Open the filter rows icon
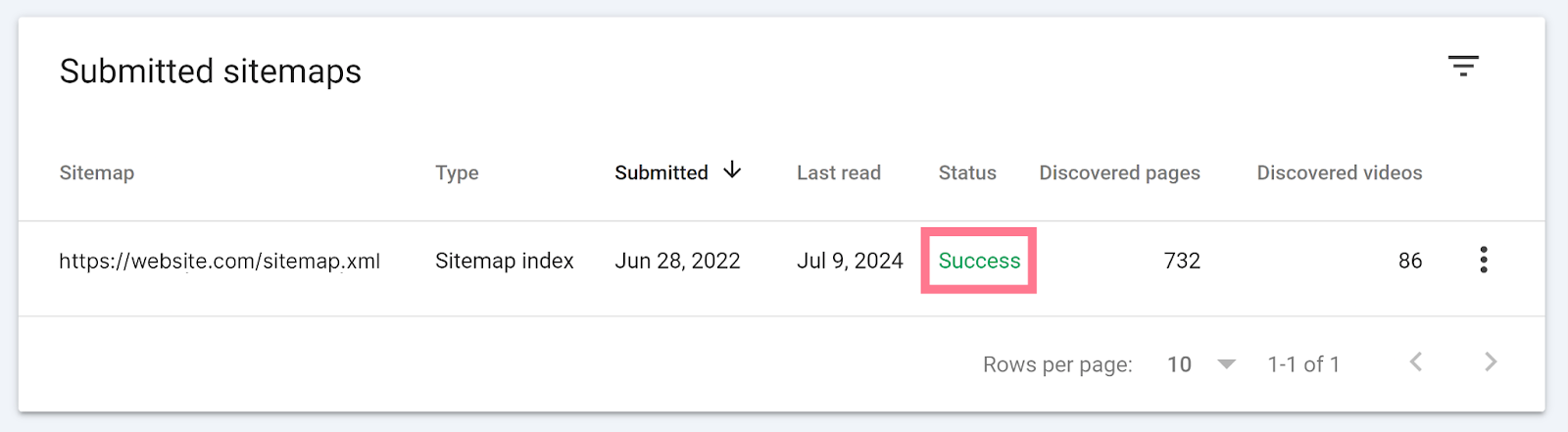Image resolution: width=1568 pixels, height=432 pixels. point(1463,66)
